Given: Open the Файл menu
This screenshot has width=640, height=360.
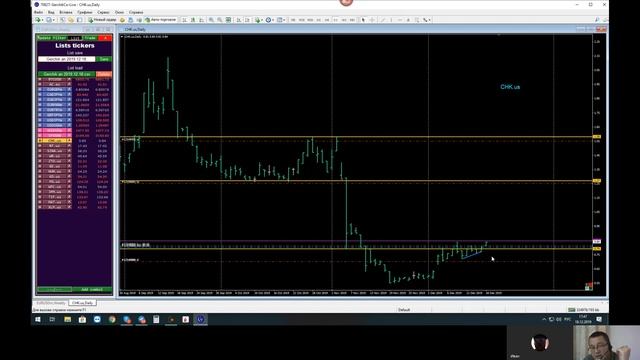Looking at the screenshot, I should point(38,12).
